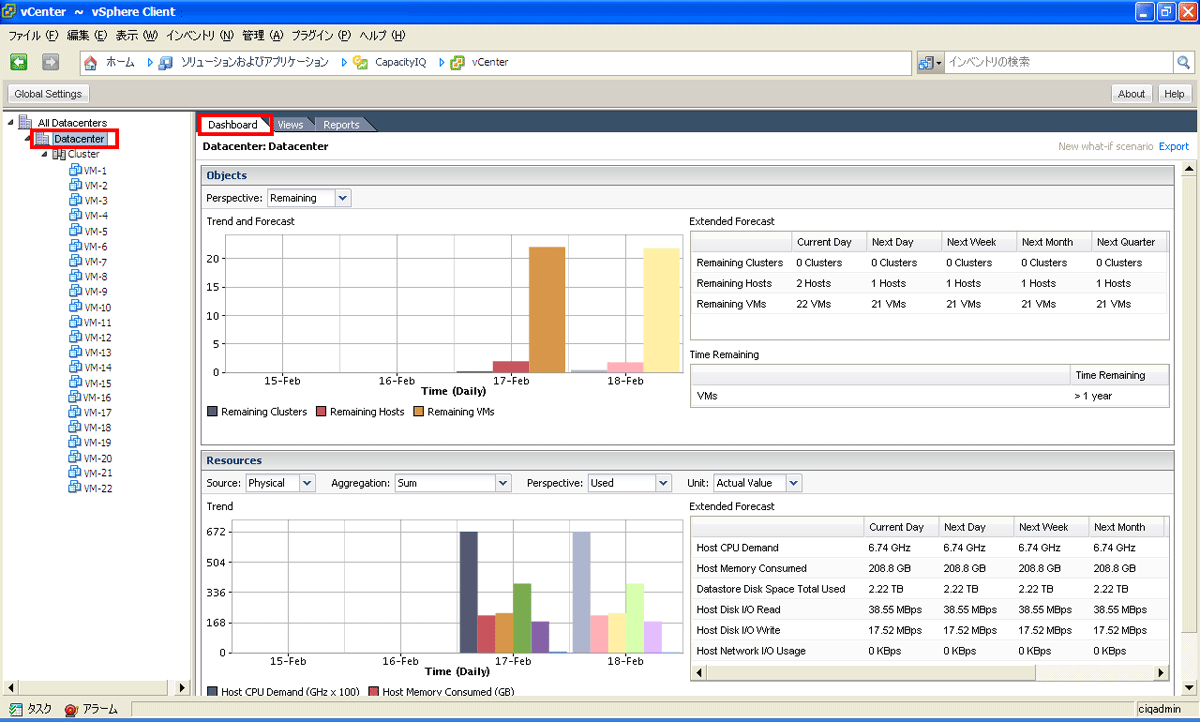Screen dimensions: 1200x722
Task: Open the ファイル menu
Action: [x=33, y=35]
